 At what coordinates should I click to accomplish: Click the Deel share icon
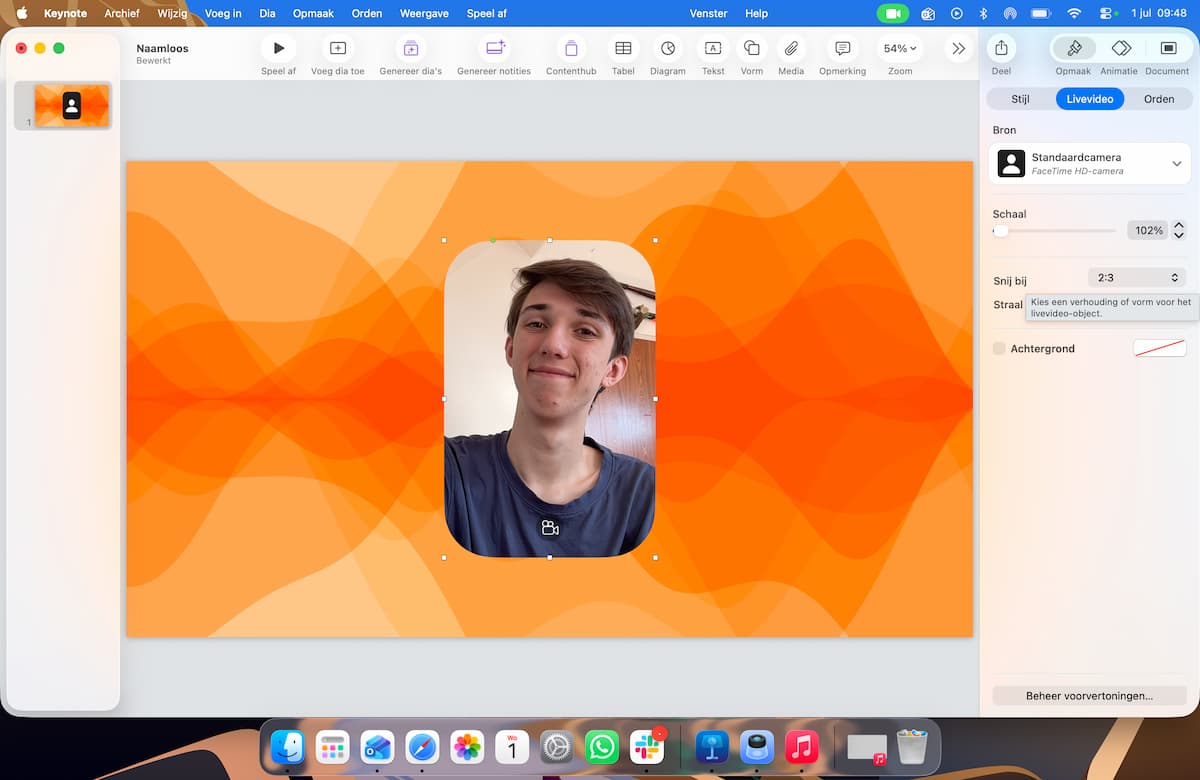1001,48
